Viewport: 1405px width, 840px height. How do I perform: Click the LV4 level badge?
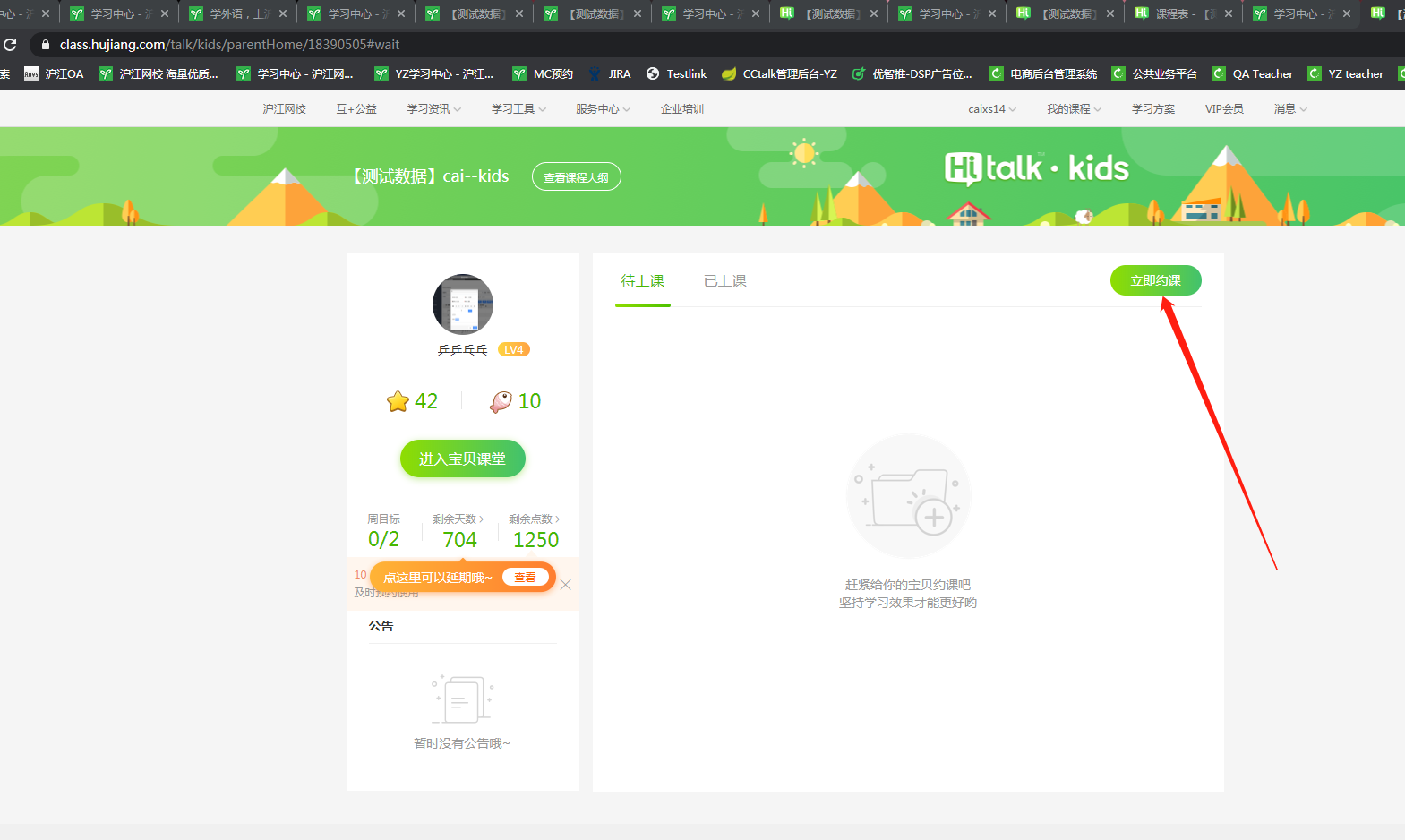513,350
